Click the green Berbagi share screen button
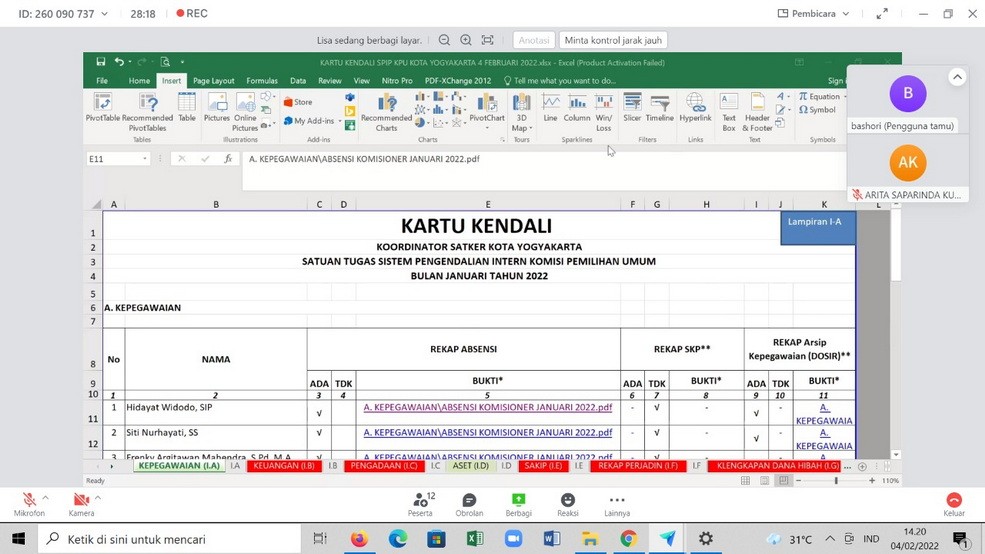The width and height of the screenshot is (985, 554). tap(518, 503)
